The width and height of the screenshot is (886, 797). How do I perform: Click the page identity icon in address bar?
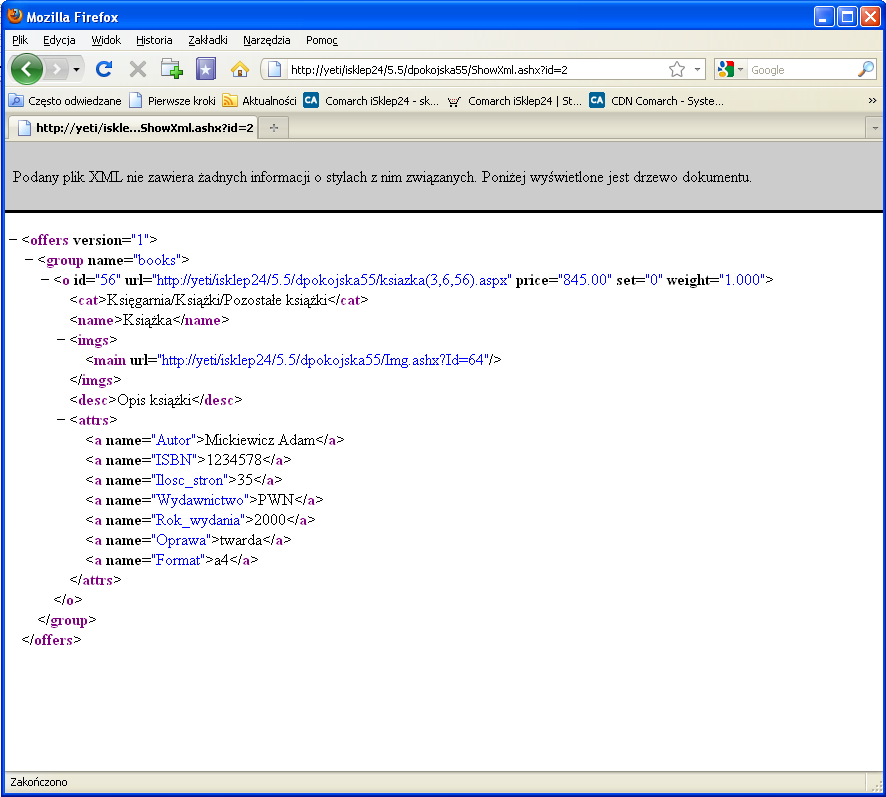point(275,70)
